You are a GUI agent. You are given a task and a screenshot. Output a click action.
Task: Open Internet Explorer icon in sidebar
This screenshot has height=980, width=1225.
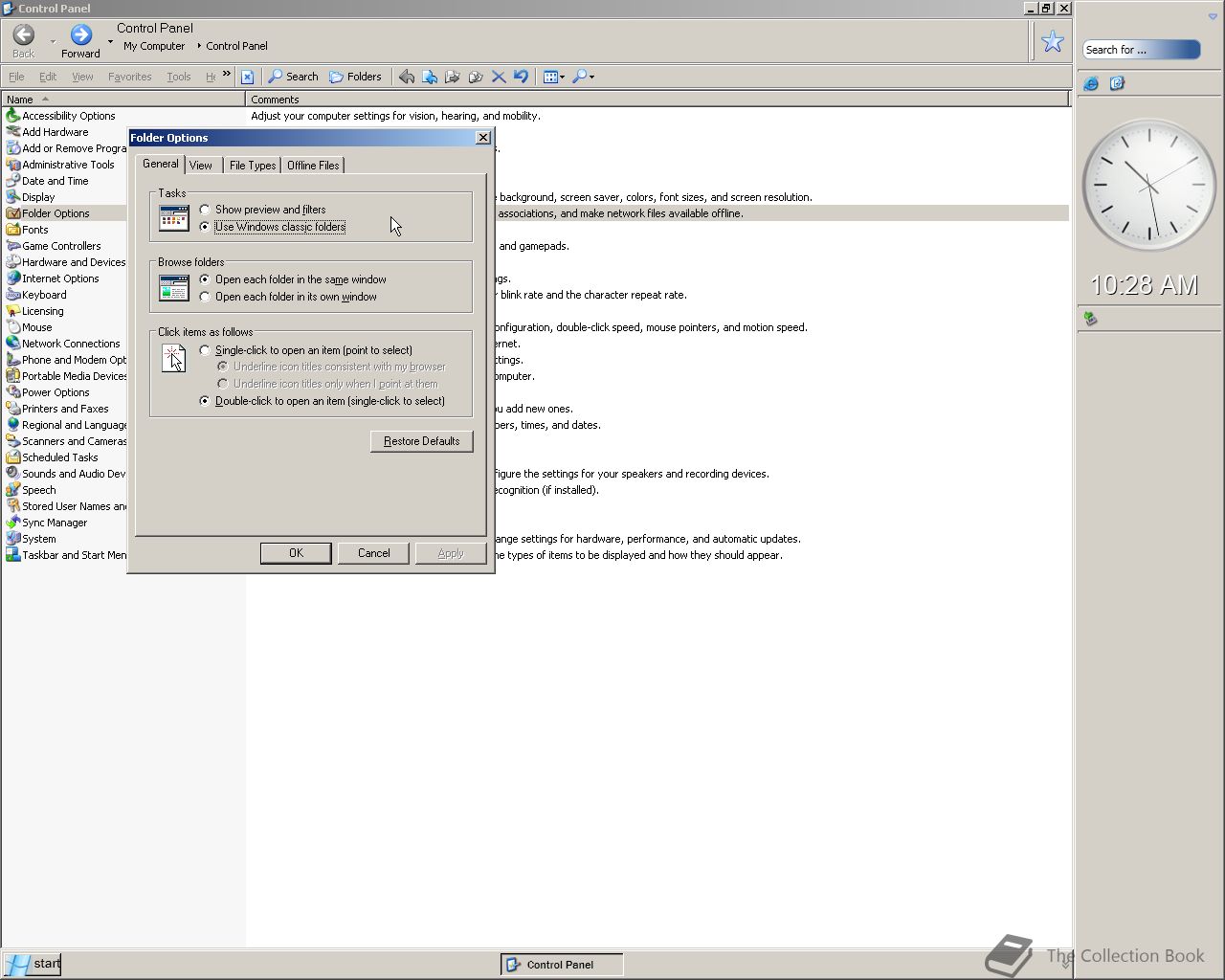tap(1091, 84)
